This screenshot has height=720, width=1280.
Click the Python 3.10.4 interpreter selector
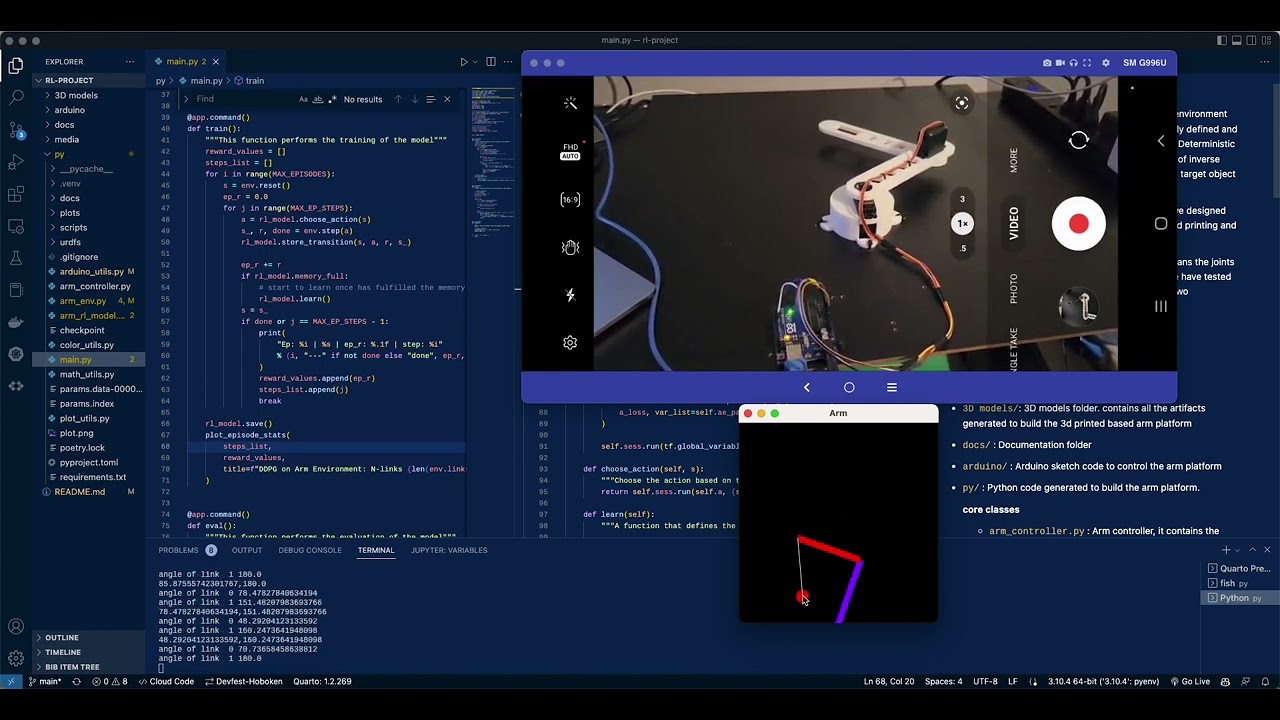pyautogui.click(x=1103, y=682)
